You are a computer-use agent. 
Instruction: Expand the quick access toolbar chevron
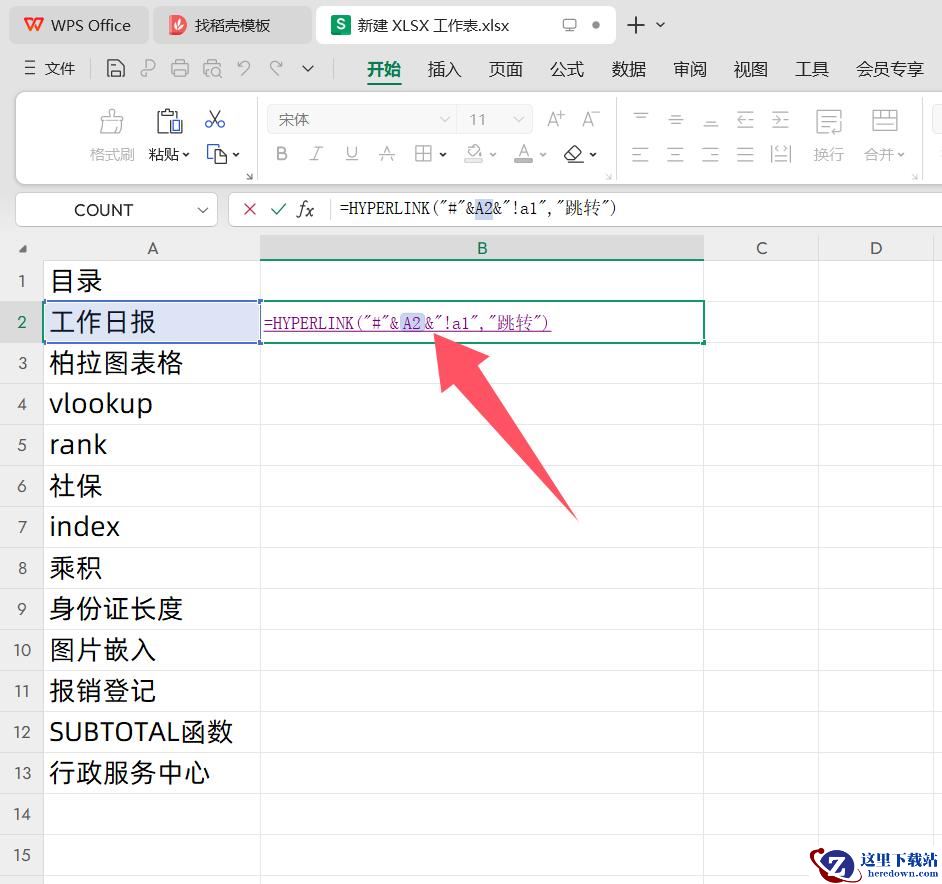point(308,69)
